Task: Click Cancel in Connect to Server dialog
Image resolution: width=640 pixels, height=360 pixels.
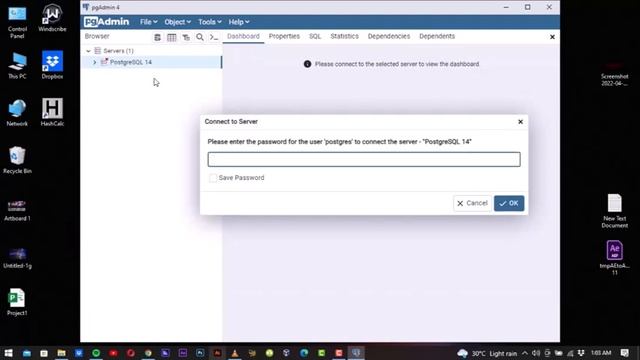Action: point(472,203)
